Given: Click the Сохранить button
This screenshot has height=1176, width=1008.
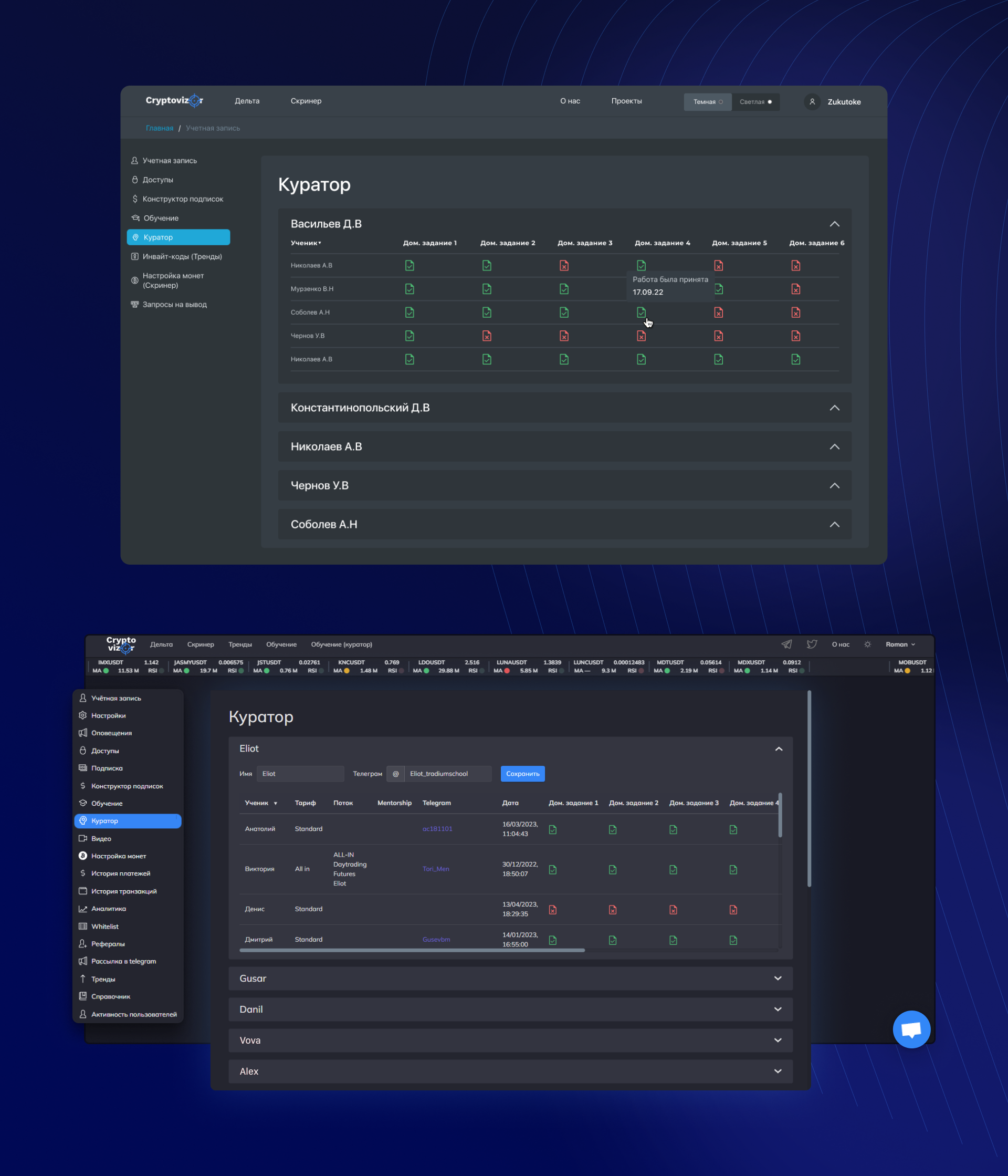Looking at the screenshot, I should pos(522,774).
